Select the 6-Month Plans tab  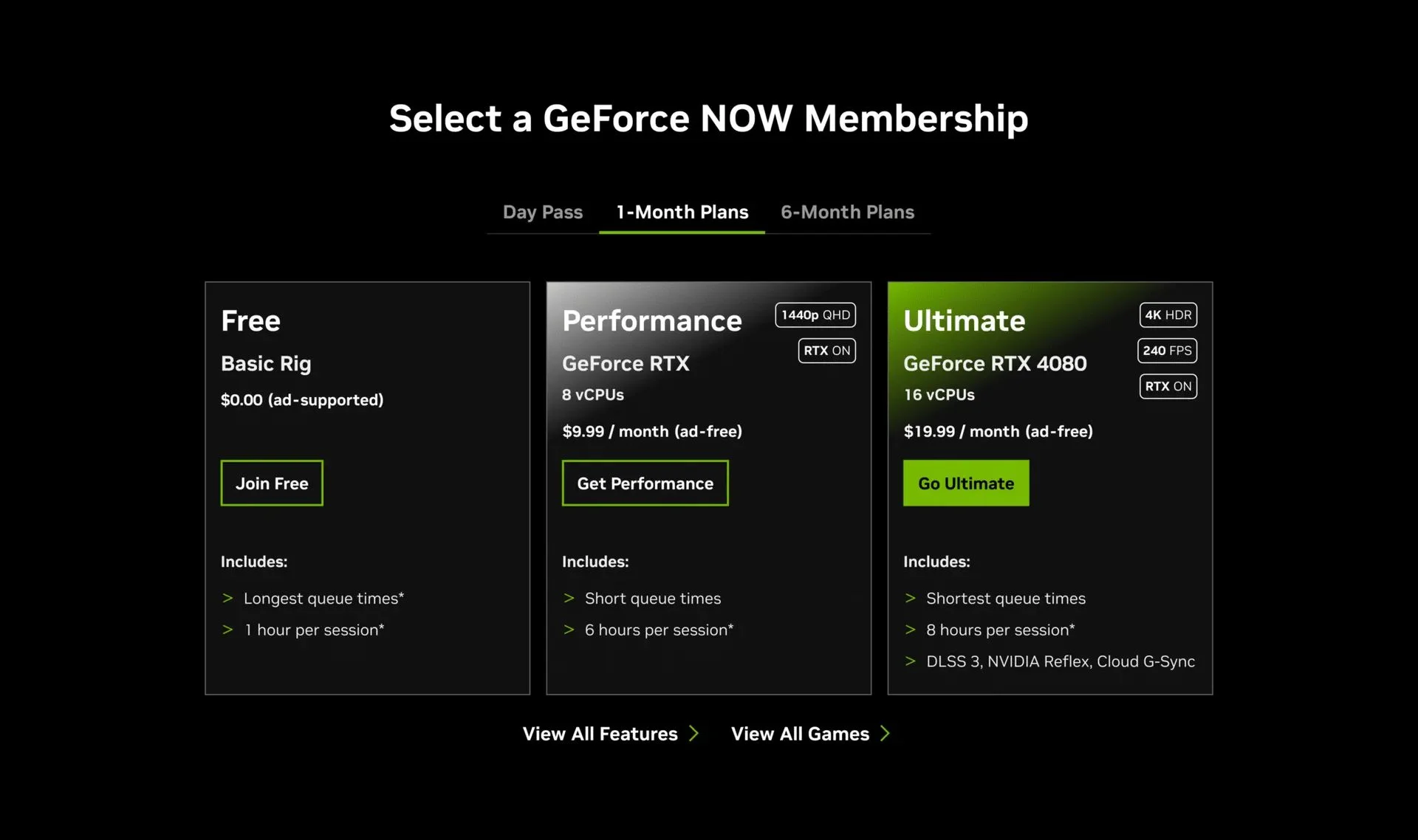[847, 211]
